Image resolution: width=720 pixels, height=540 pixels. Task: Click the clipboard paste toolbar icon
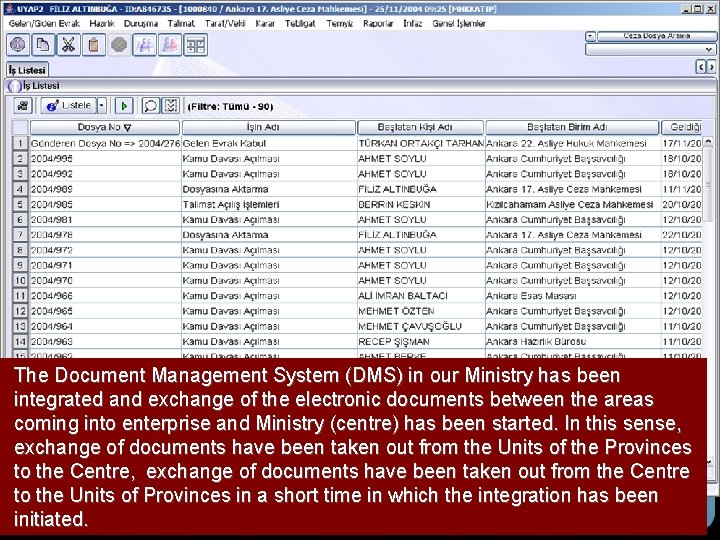coord(94,45)
